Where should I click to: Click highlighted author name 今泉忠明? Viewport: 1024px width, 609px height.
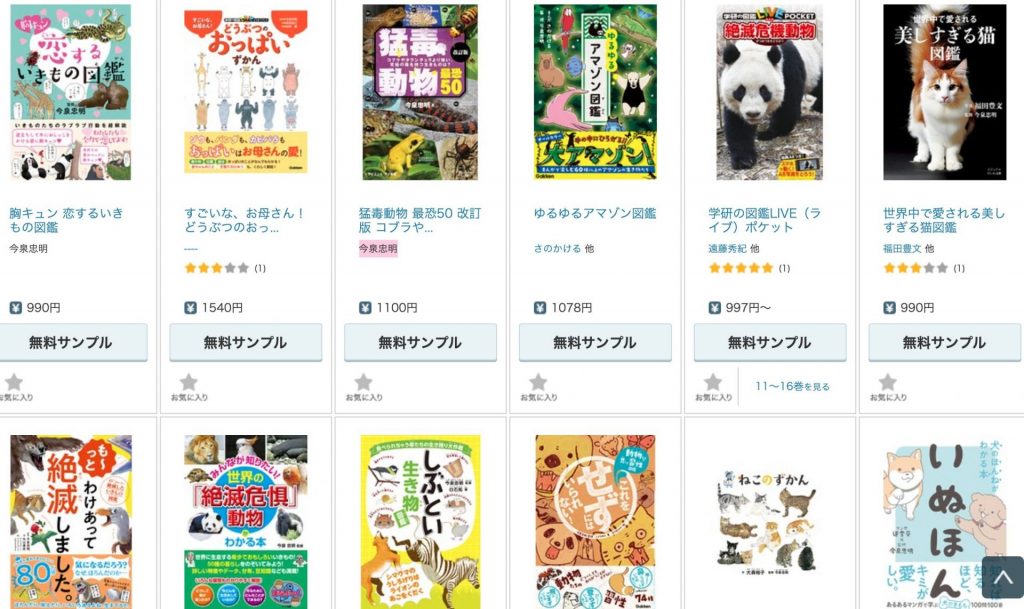click(x=377, y=249)
